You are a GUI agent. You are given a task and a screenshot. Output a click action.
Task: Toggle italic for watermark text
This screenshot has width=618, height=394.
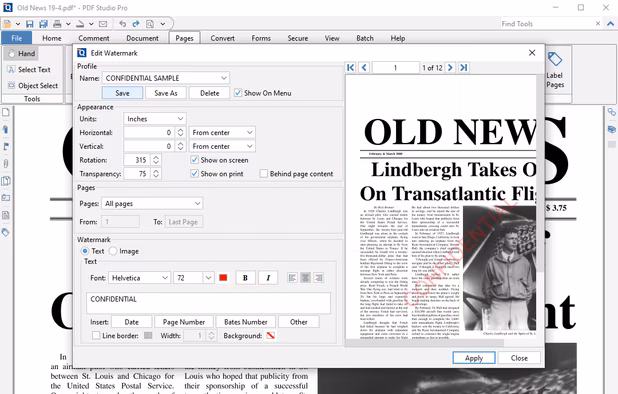click(x=268, y=278)
